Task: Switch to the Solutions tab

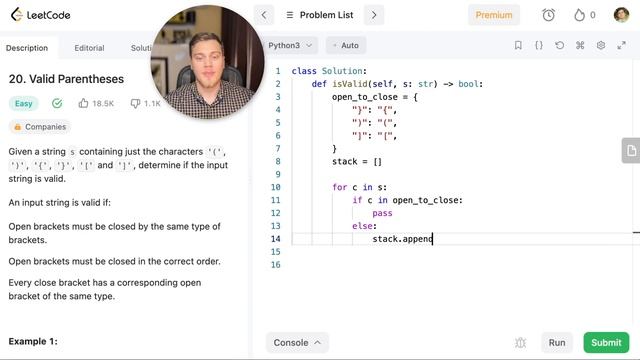Action: (x=141, y=48)
